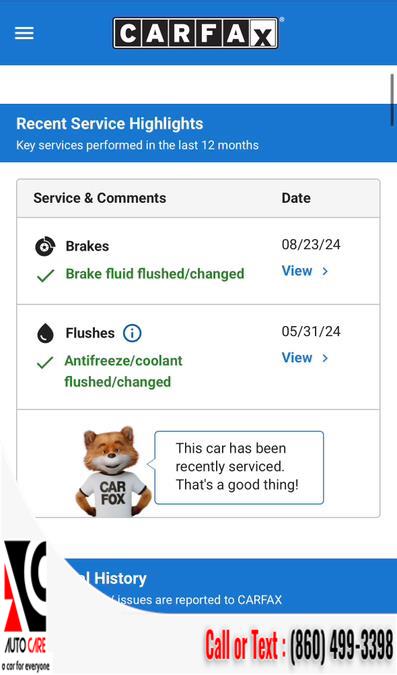
Task: Select Brake fluid flushed/changed text
Action: (155, 274)
